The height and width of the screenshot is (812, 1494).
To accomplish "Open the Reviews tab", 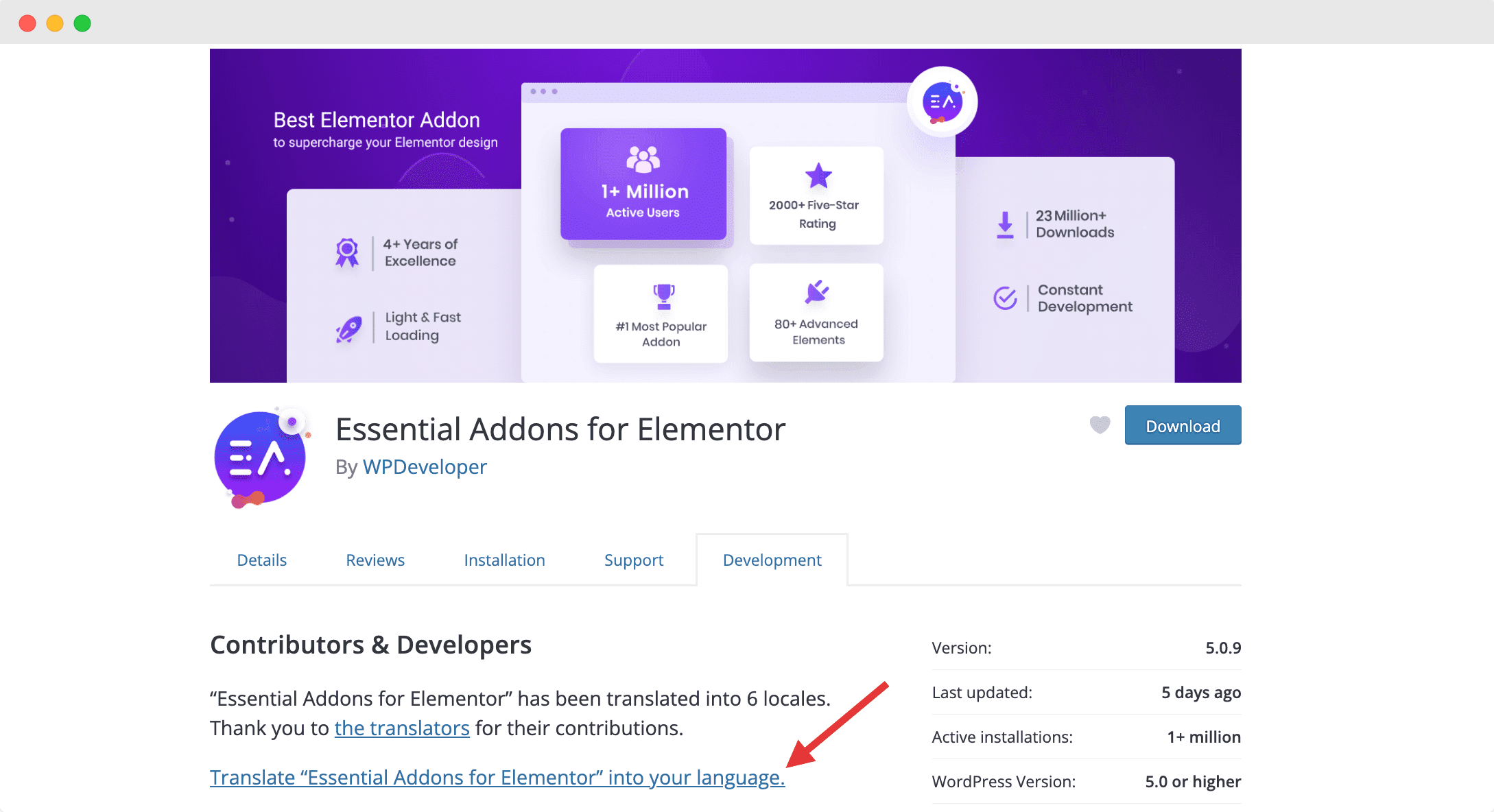I will coord(375,560).
